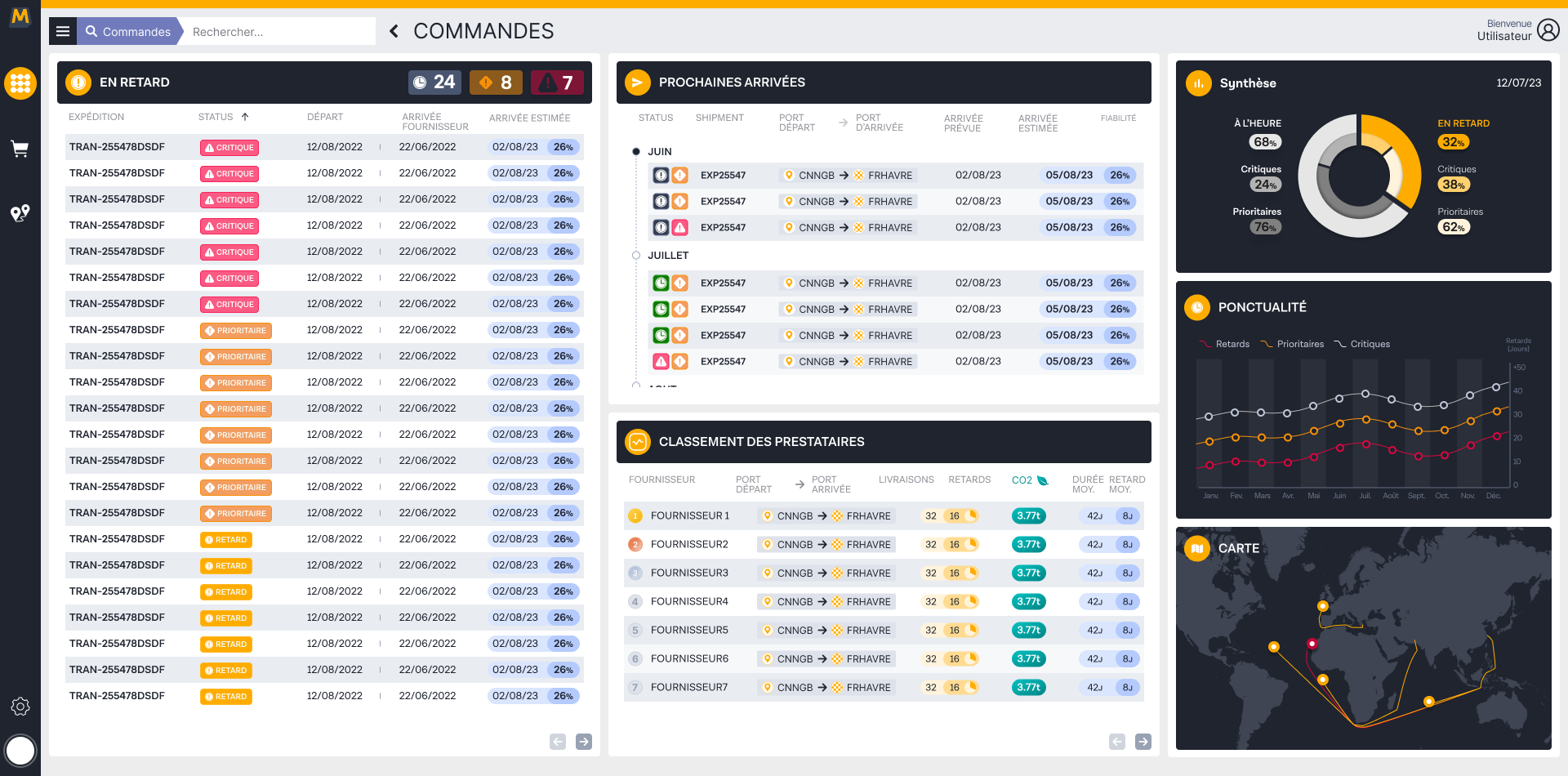This screenshot has height=776, width=1568.
Task: Click the CO2 leaf column icon
Action: tap(1042, 480)
